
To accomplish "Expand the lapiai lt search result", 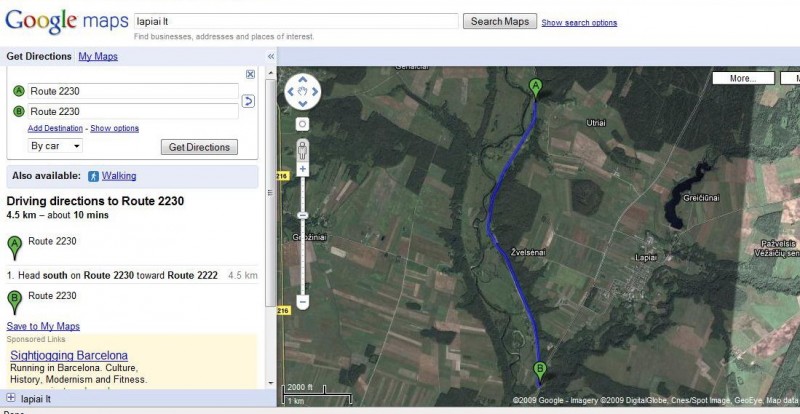I will pos(11,399).
